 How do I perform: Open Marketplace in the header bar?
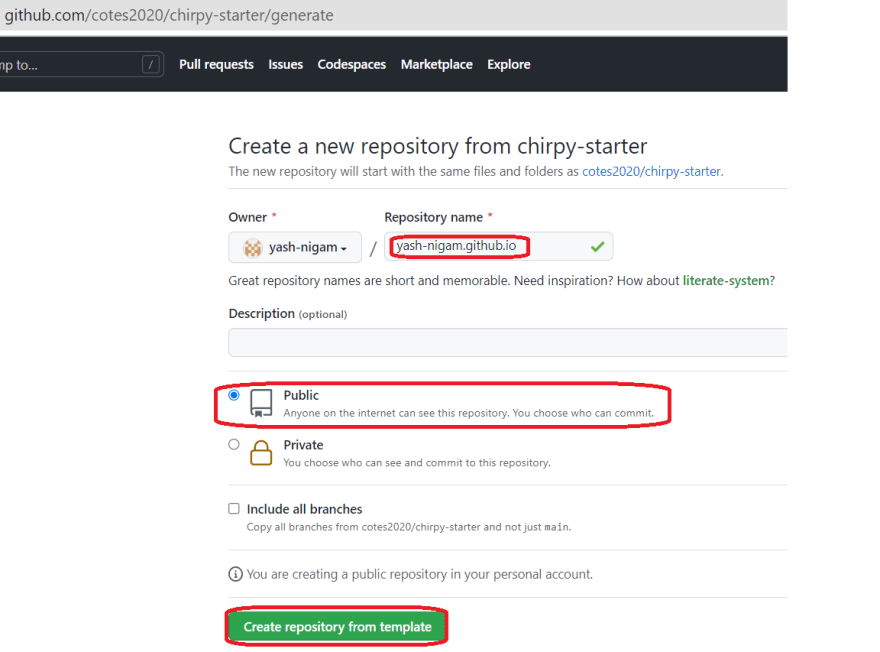click(436, 65)
